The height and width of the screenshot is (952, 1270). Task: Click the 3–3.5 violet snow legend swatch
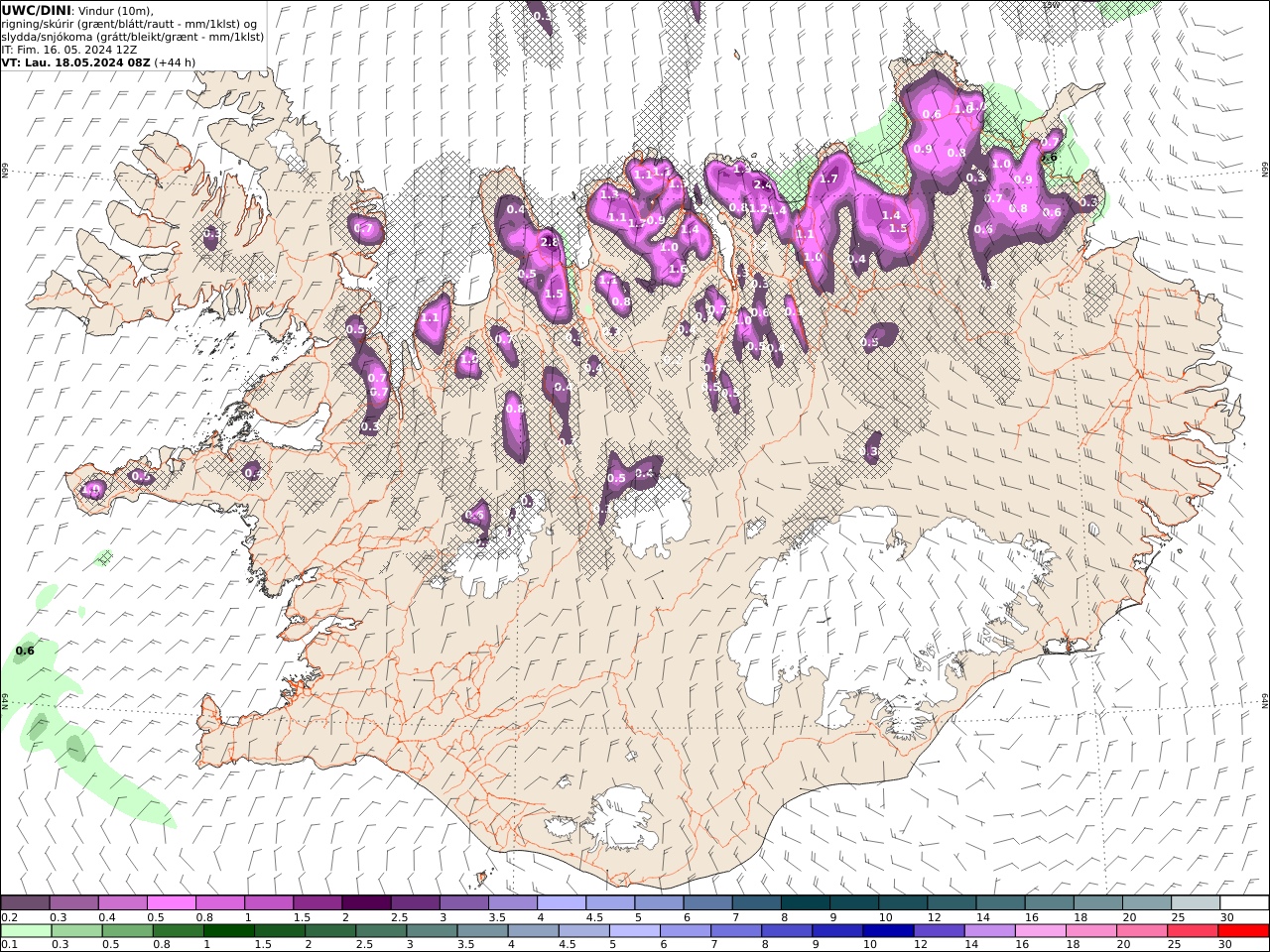click(462, 902)
